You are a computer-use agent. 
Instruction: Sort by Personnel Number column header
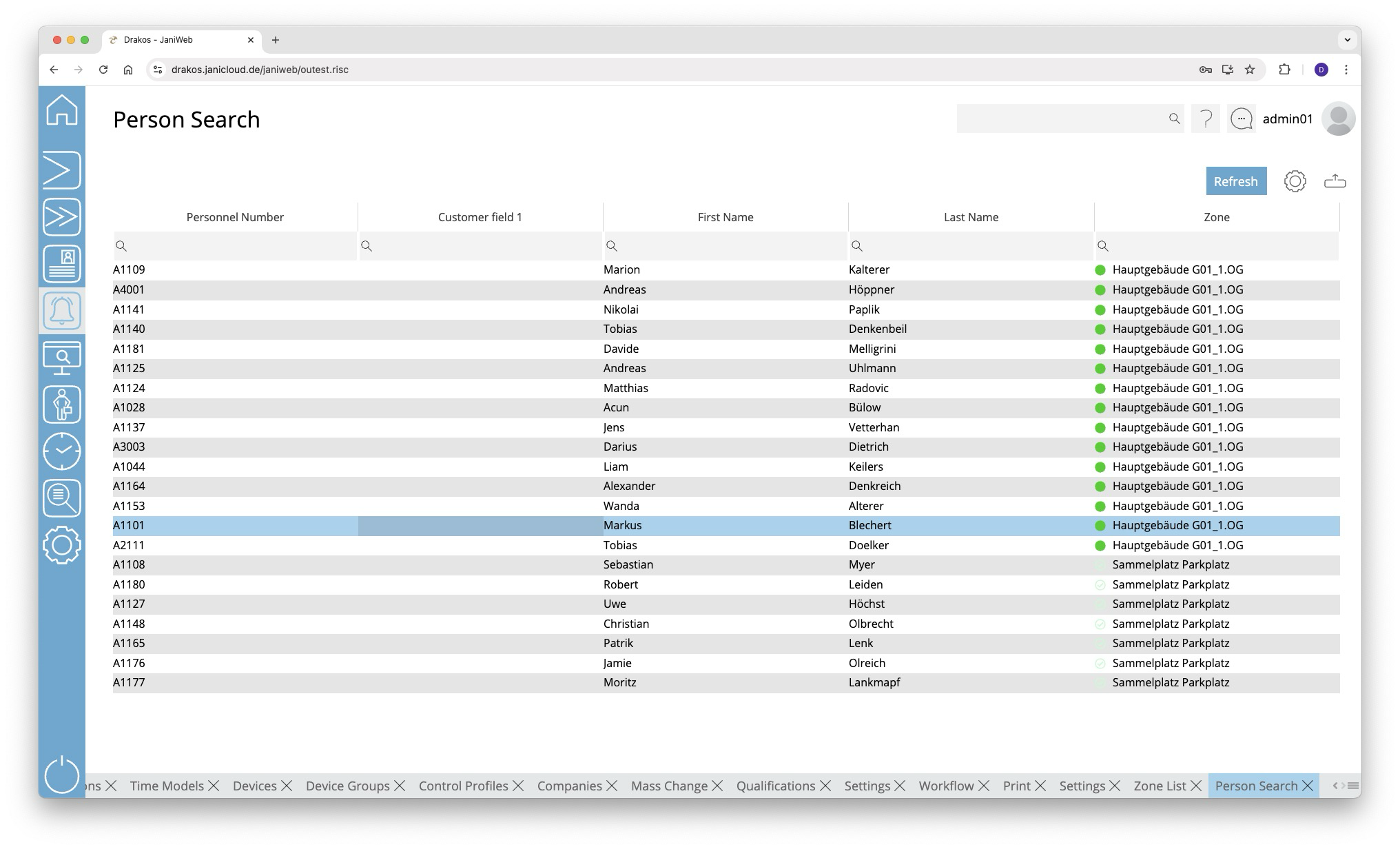(x=235, y=217)
